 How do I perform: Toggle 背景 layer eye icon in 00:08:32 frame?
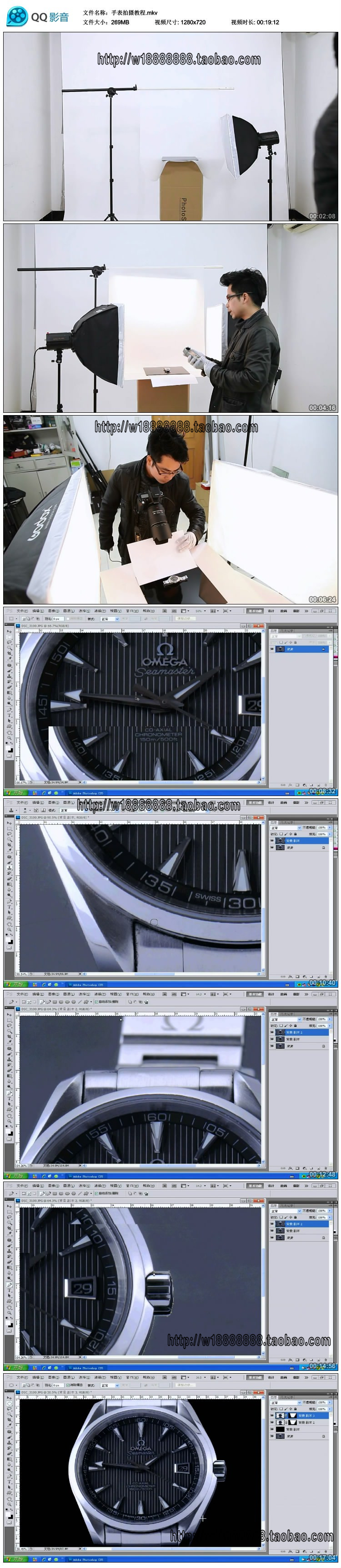[272, 649]
